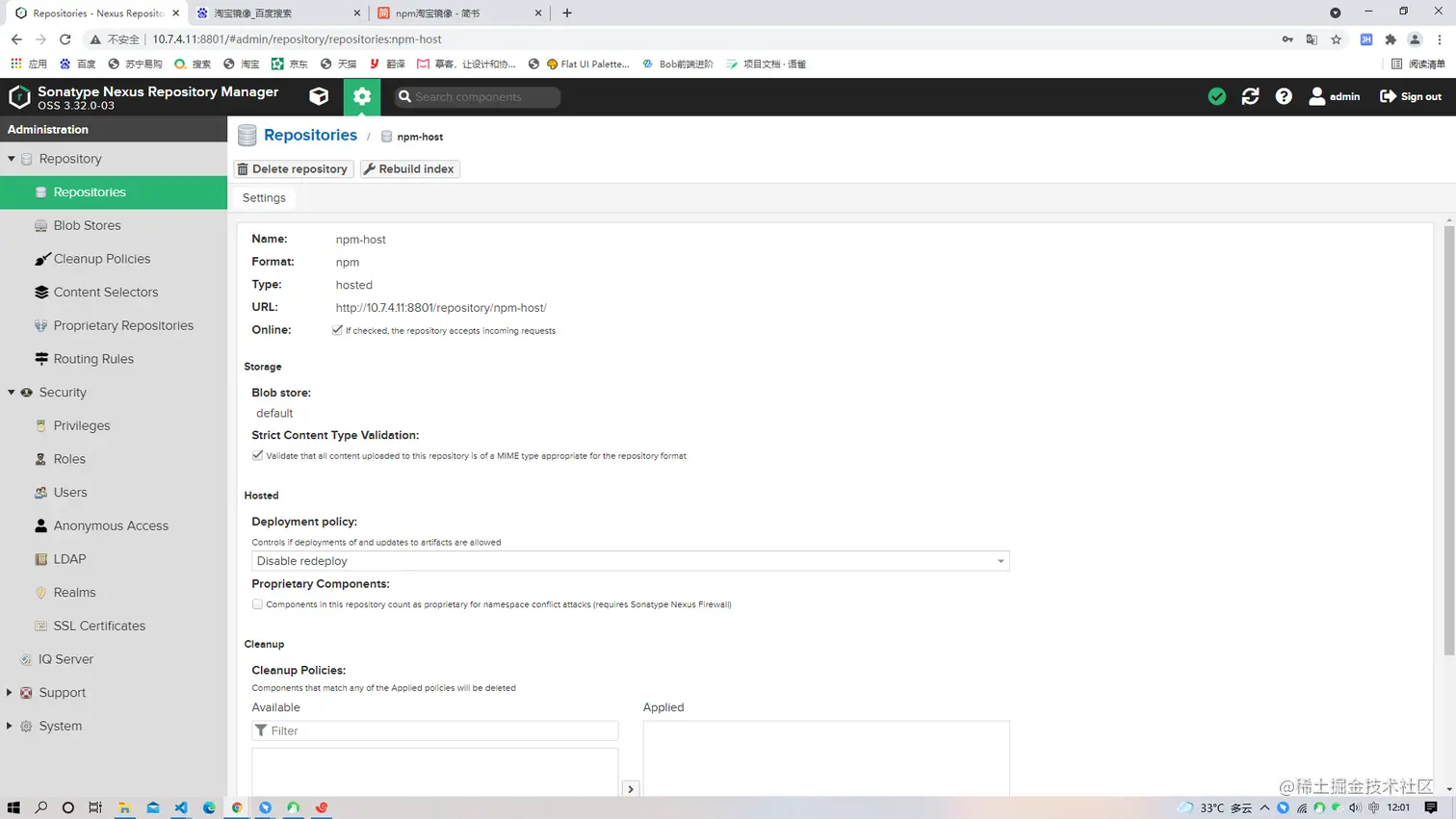Collapse the Security tree section

coord(12,393)
